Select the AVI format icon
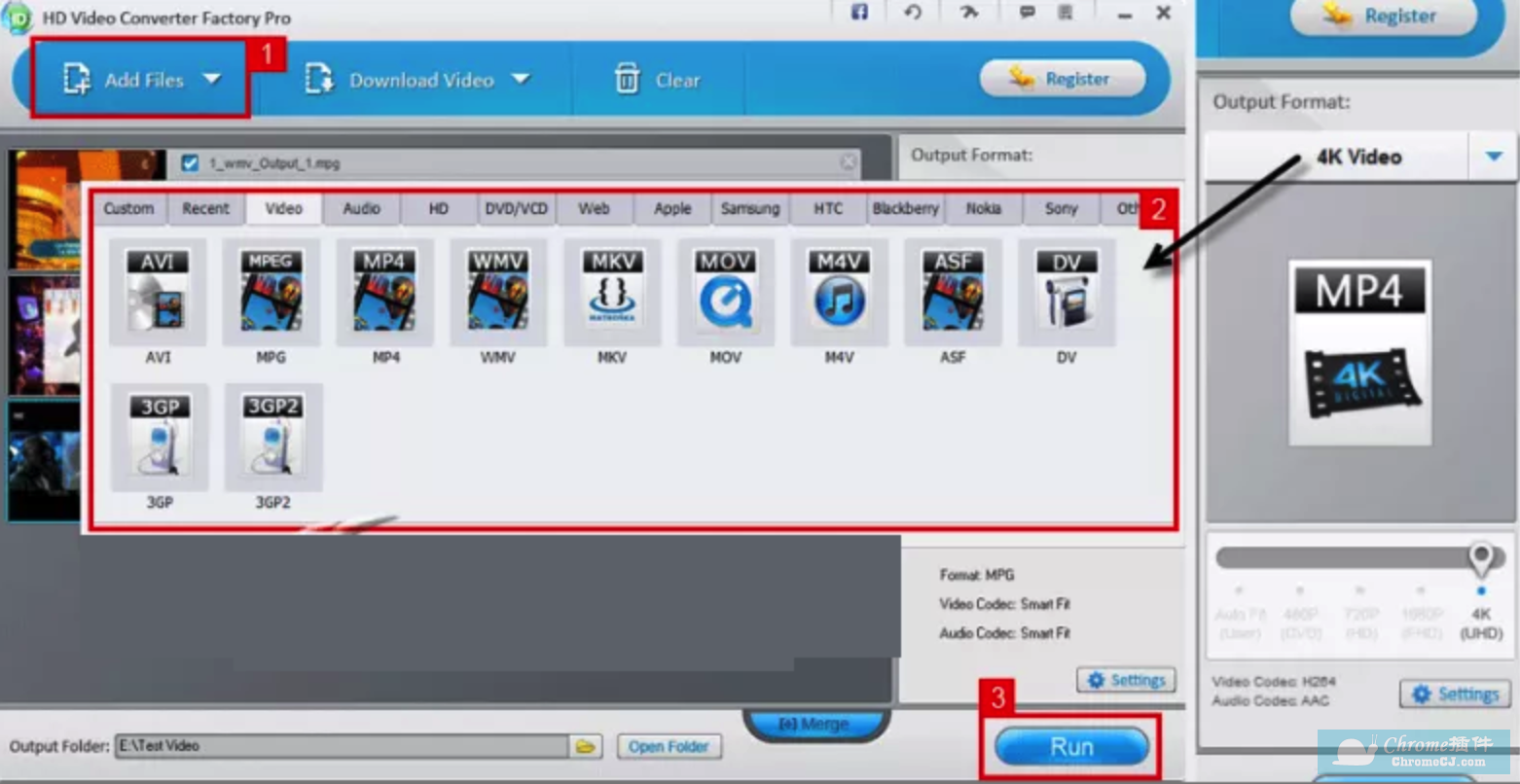Image resolution: width=1520 pixels, height=784 pixels. click(158, 292)
